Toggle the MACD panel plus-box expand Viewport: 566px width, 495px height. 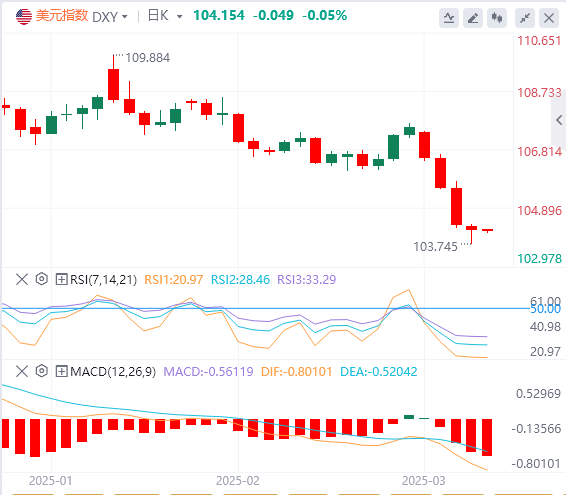coord(61,372)
